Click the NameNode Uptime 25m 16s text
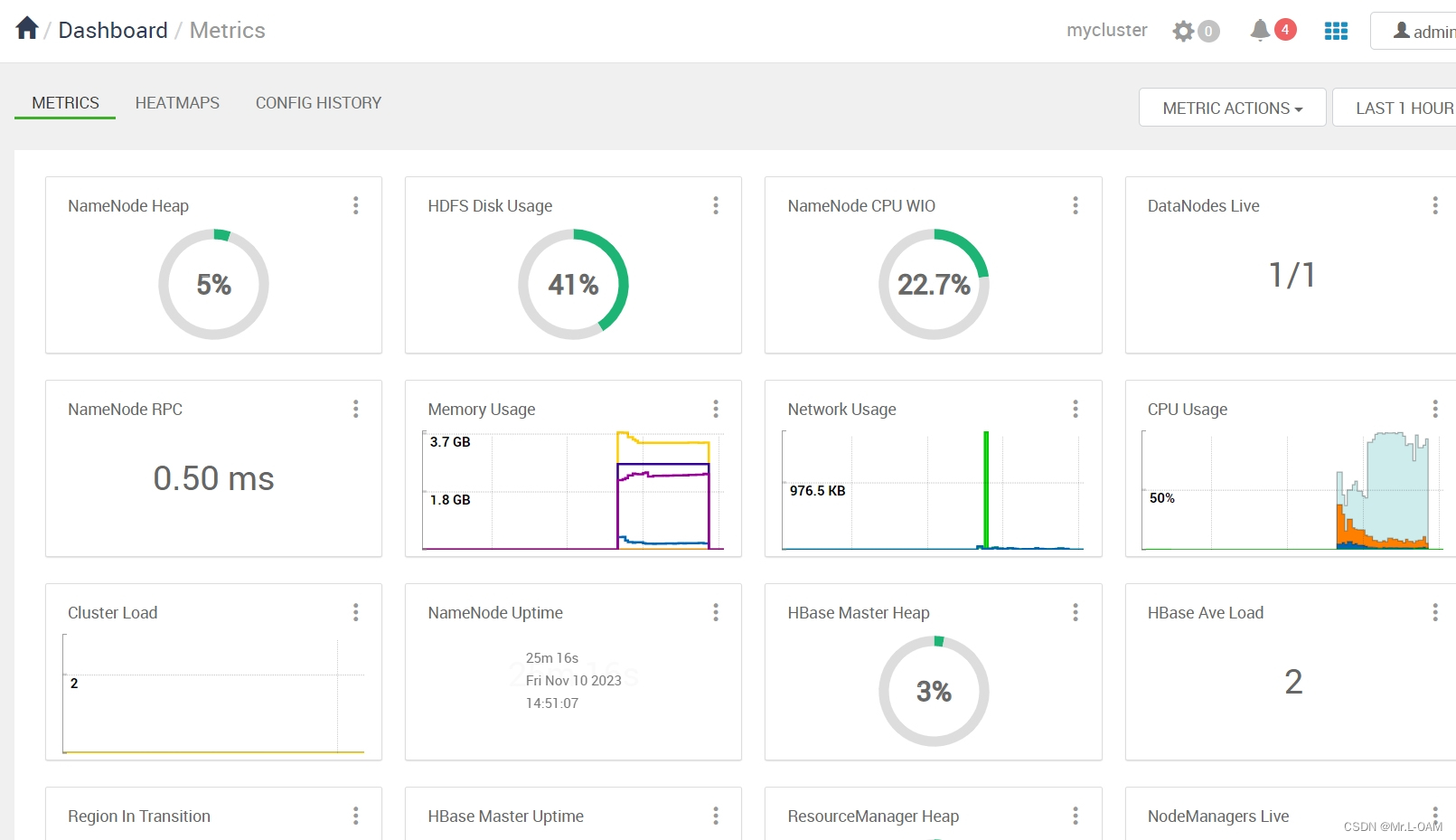1456x840 pixels. (552, 658)
